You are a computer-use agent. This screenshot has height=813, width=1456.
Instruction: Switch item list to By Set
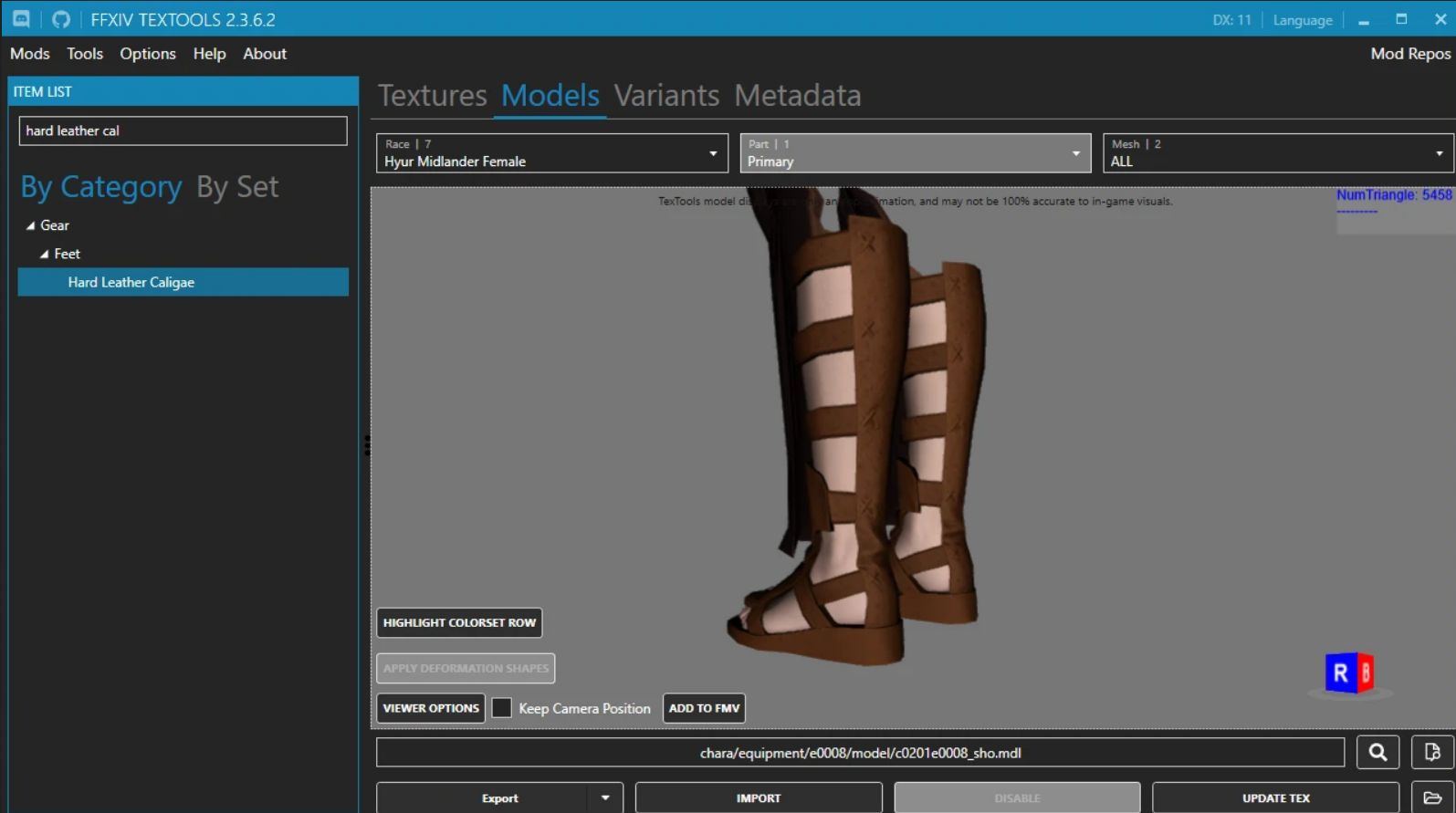[x=237, y=187]
